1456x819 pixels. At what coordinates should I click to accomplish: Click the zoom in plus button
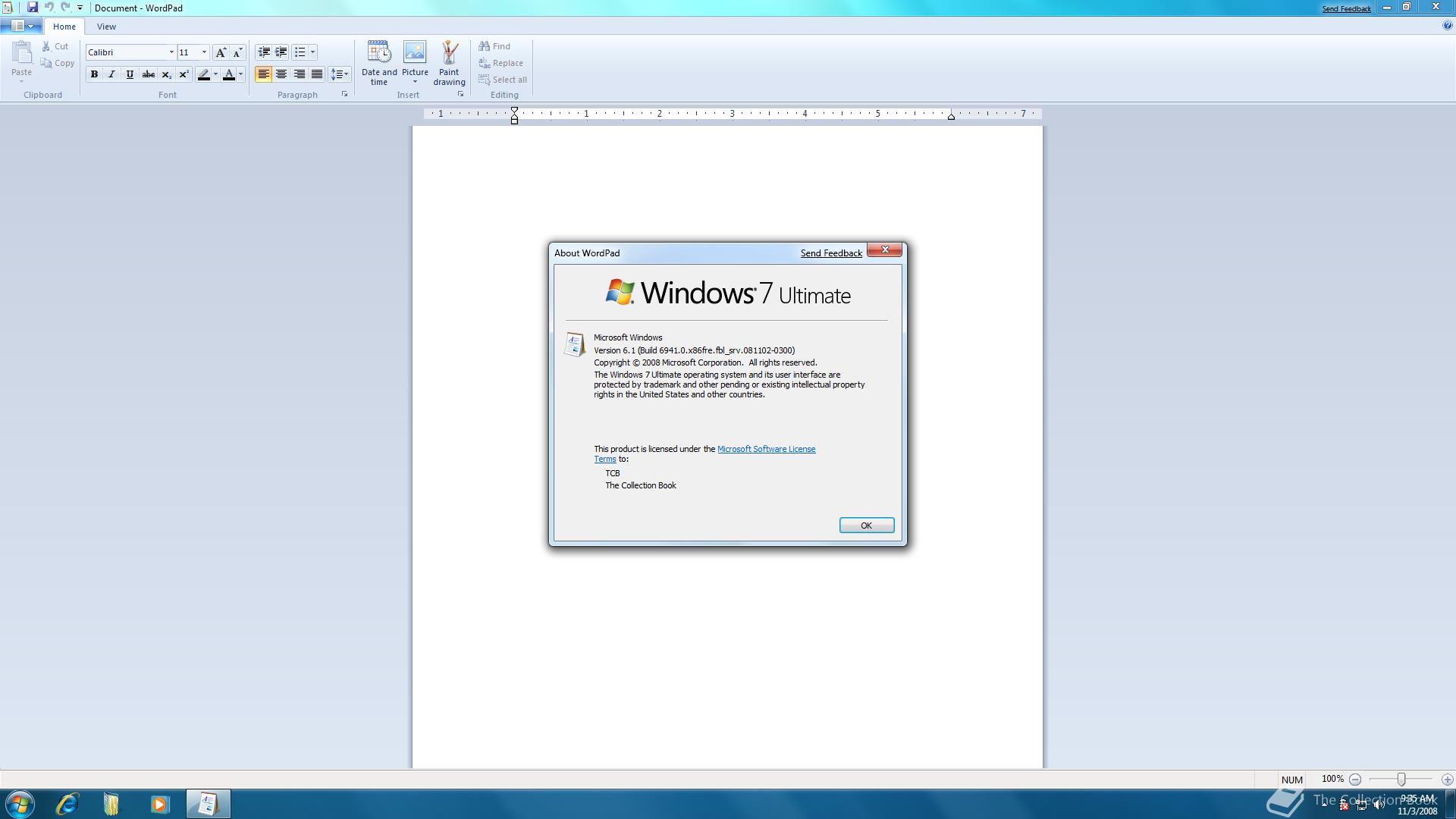(1448, 780)
